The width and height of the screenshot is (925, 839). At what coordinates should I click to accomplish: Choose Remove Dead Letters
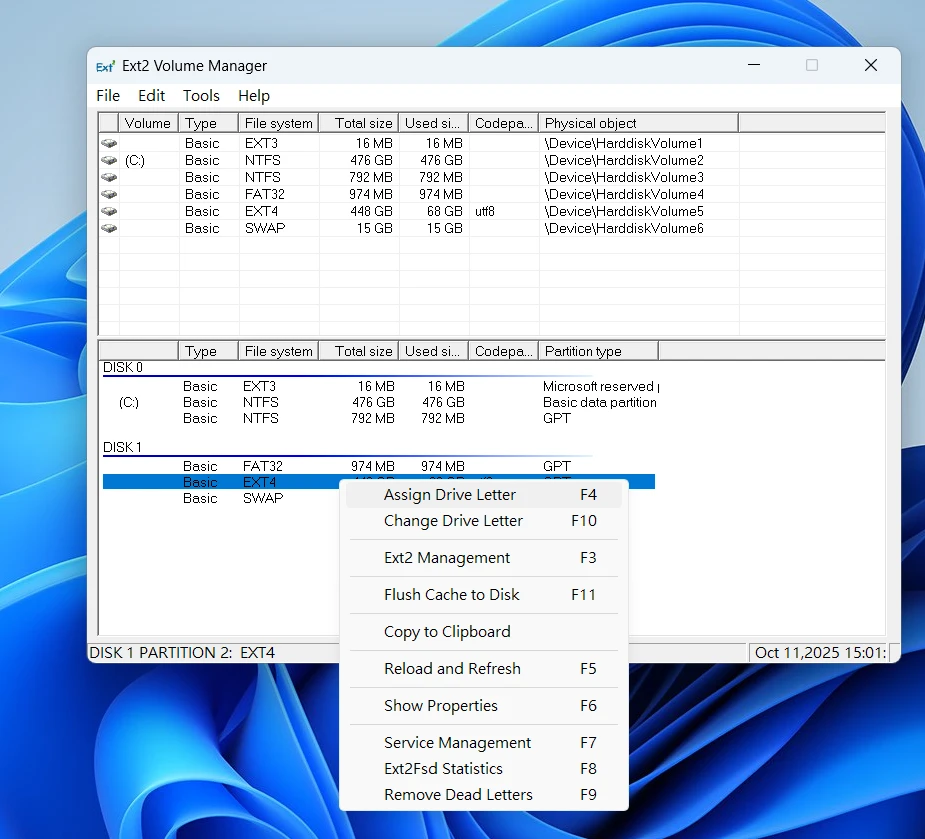tap(458, 795)
